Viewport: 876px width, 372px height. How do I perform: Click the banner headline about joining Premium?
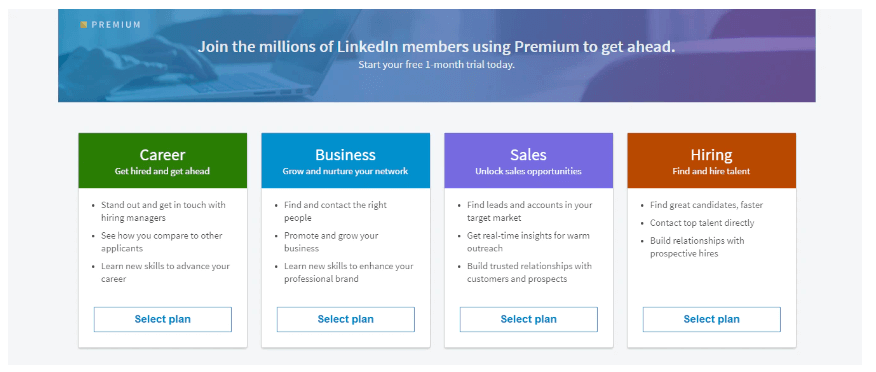436,47
